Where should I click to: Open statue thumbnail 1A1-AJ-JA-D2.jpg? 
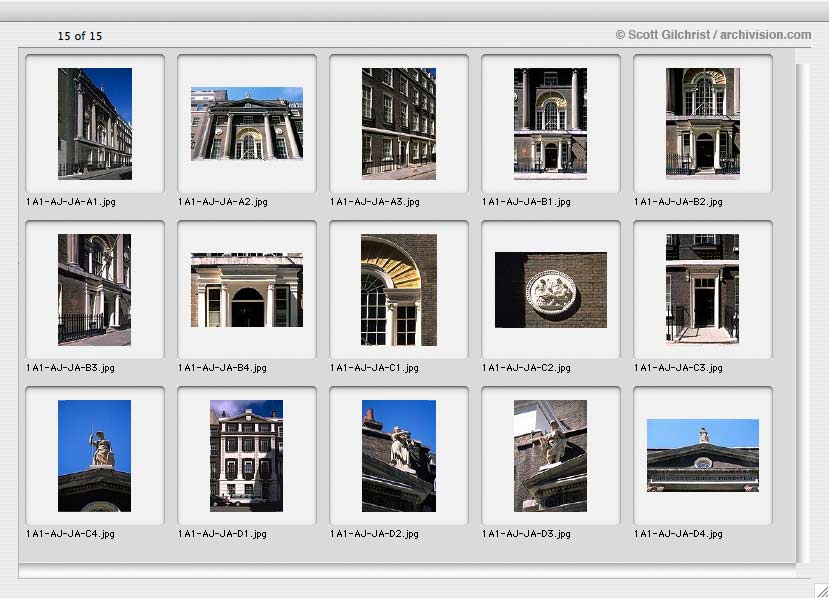coord(399,456)
